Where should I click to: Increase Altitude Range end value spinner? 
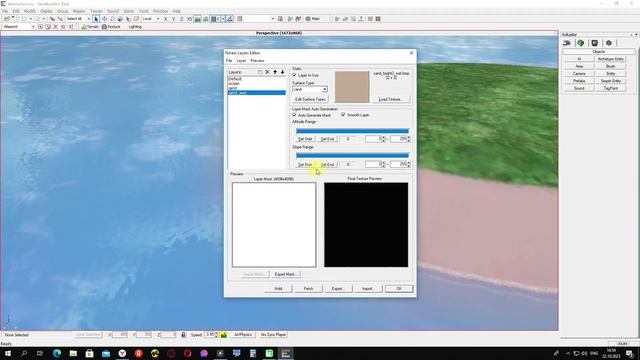409,138
